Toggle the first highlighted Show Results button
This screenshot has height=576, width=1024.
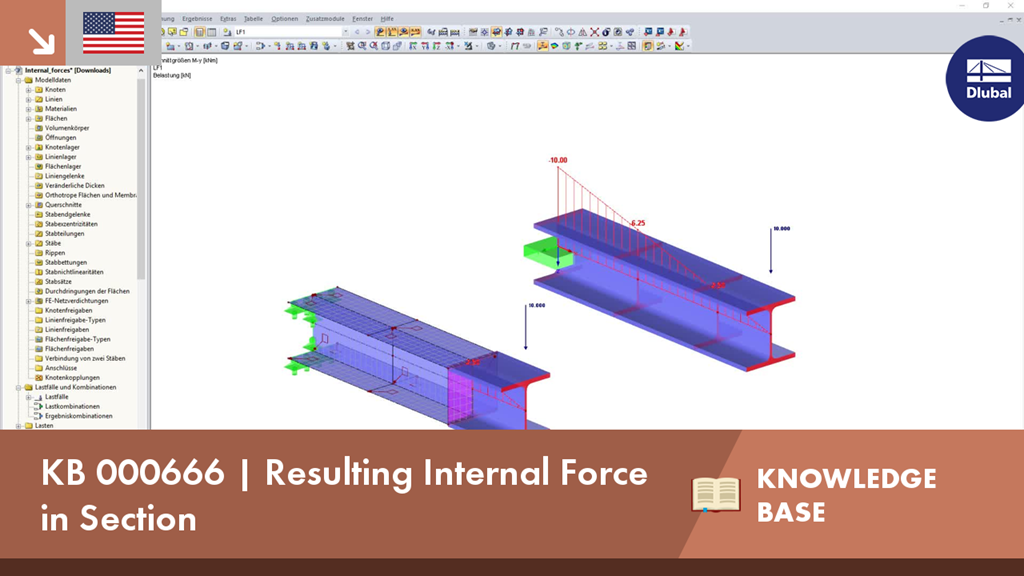point(379,31)
